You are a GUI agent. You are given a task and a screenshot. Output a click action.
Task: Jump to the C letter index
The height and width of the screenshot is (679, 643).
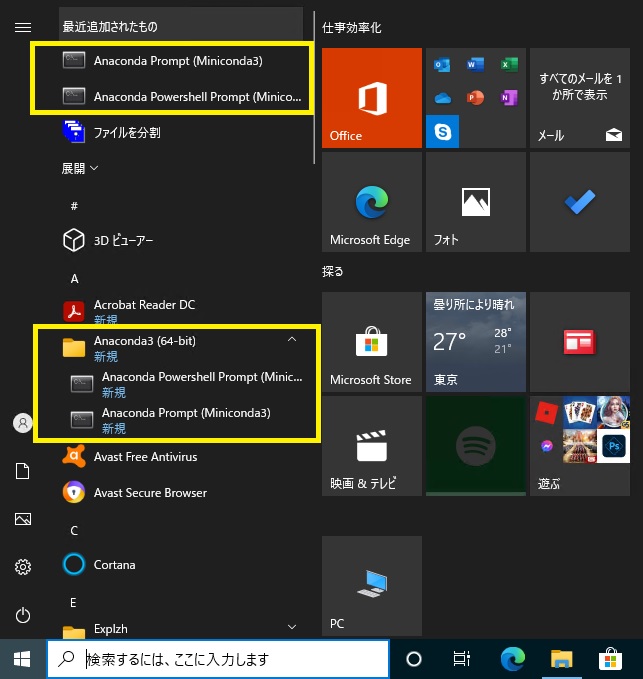[74, 530]
